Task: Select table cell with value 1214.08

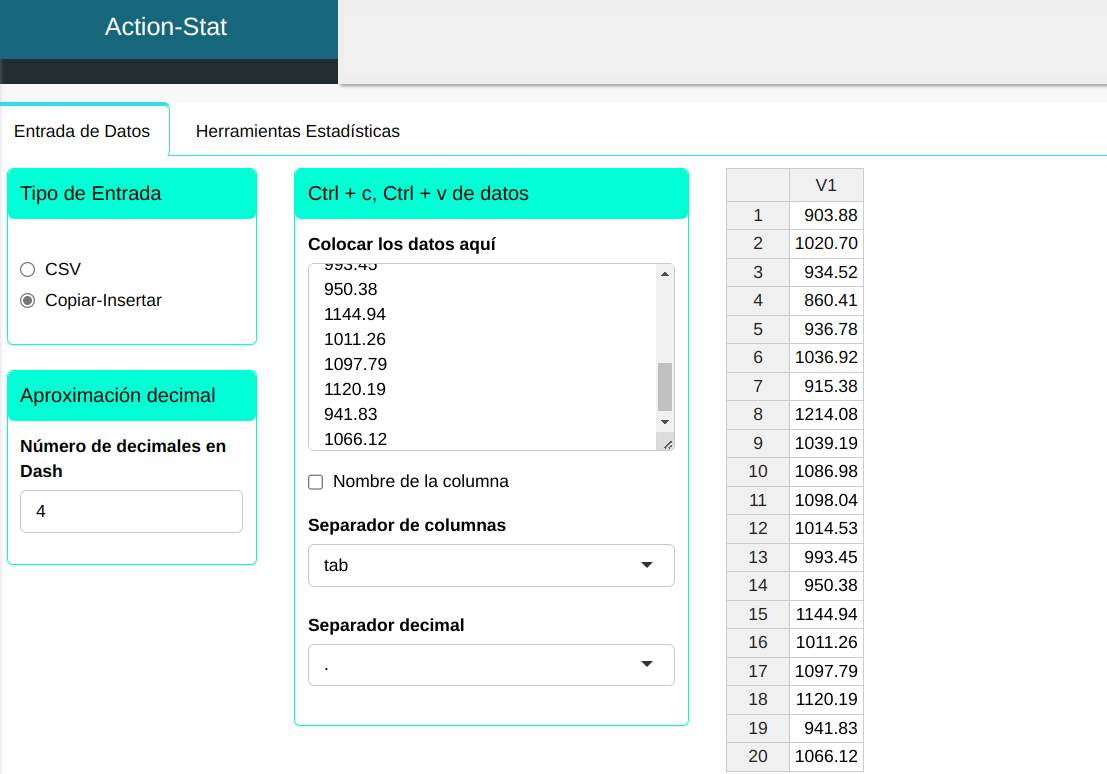Action: click(825, 414)
